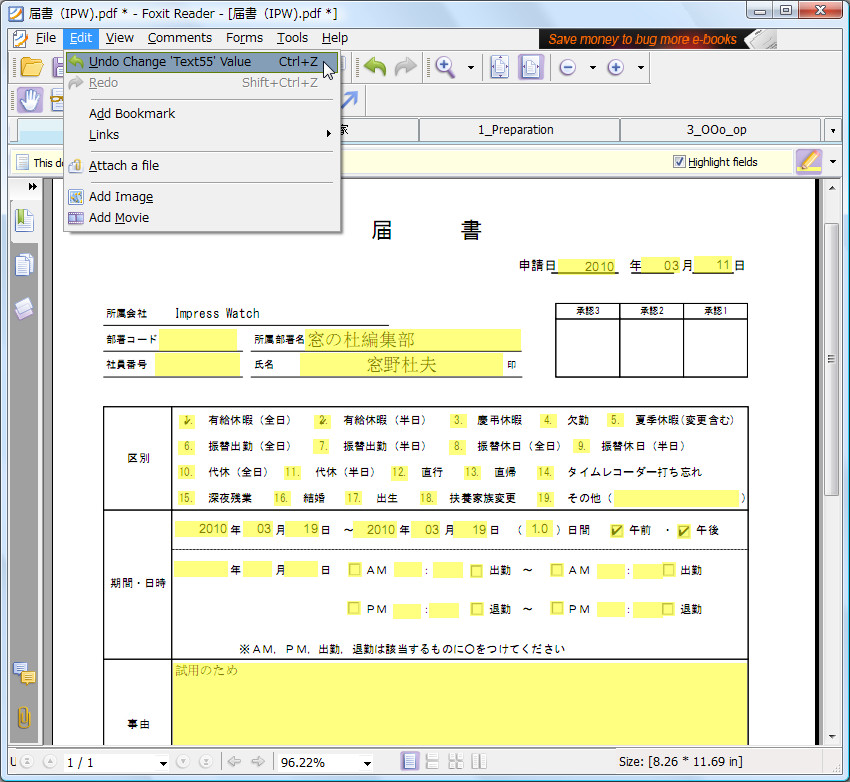Screen dimensions: 850x782
Task: Toggle the Highlight fields checkbox
Action: [679, 162]
